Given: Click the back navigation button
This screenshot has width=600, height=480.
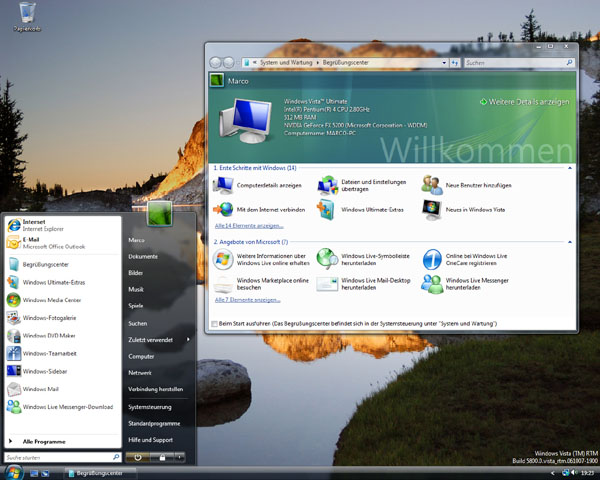Looking at the screenshot, I should click(x=215, y=62).
